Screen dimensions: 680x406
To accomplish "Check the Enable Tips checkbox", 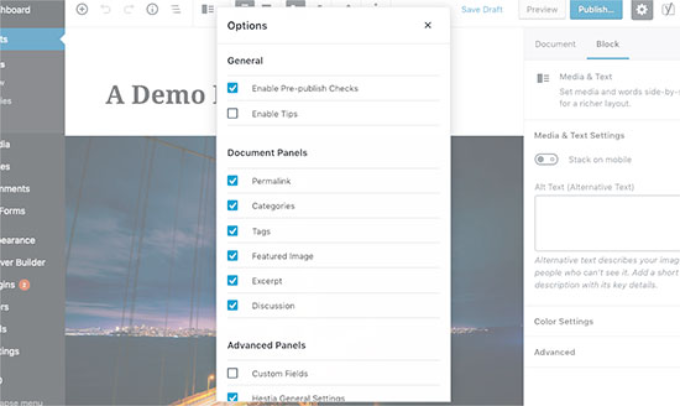I will pos(233,114).
